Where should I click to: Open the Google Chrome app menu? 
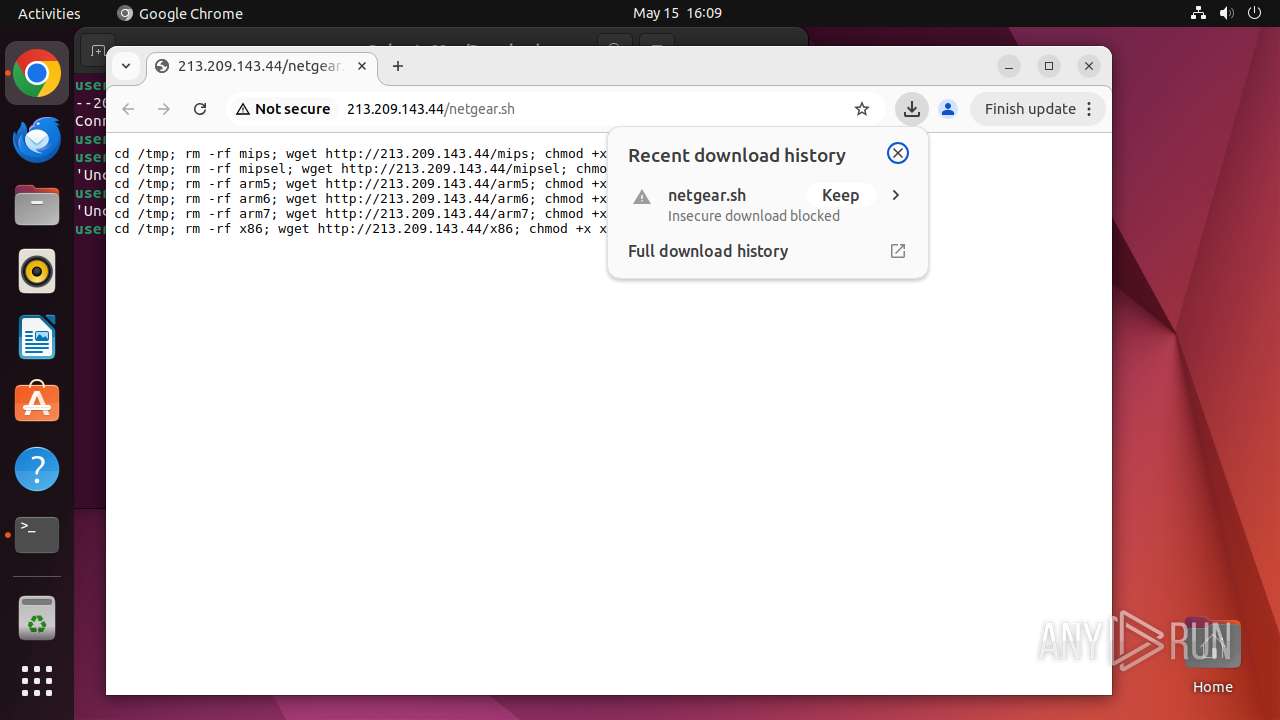180,13
